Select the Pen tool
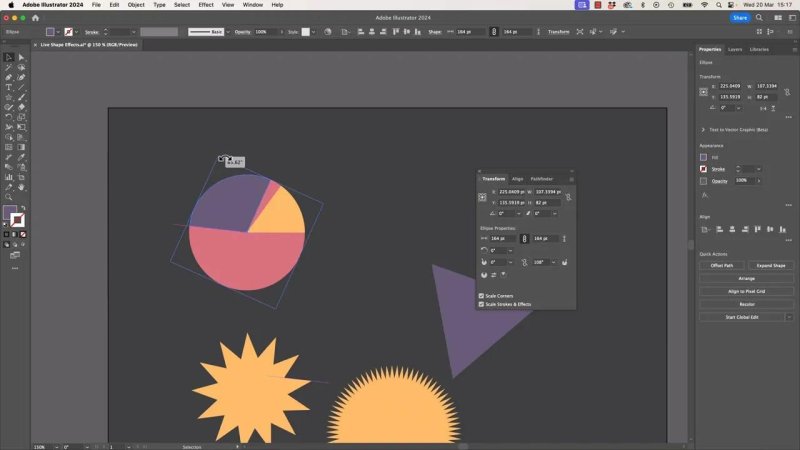The width and height of the screenshot is (800, 450). (9, 78)
